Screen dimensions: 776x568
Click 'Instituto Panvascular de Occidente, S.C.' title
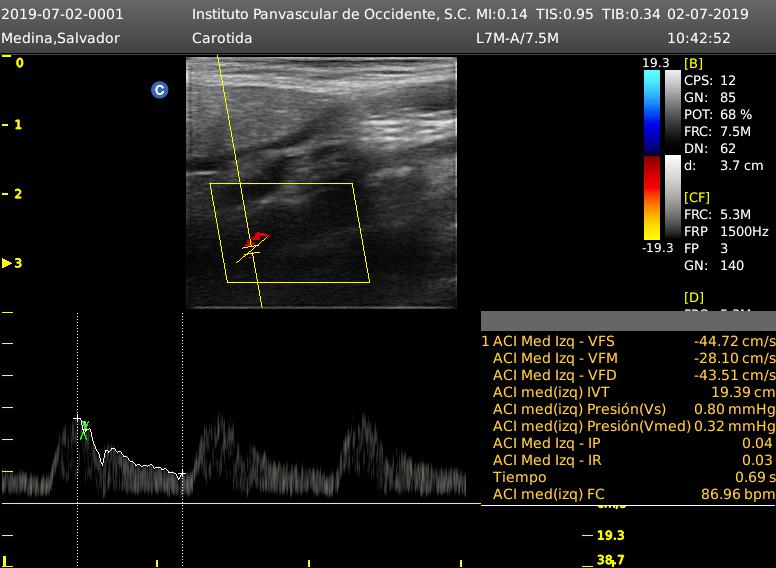tap(332, 14)
